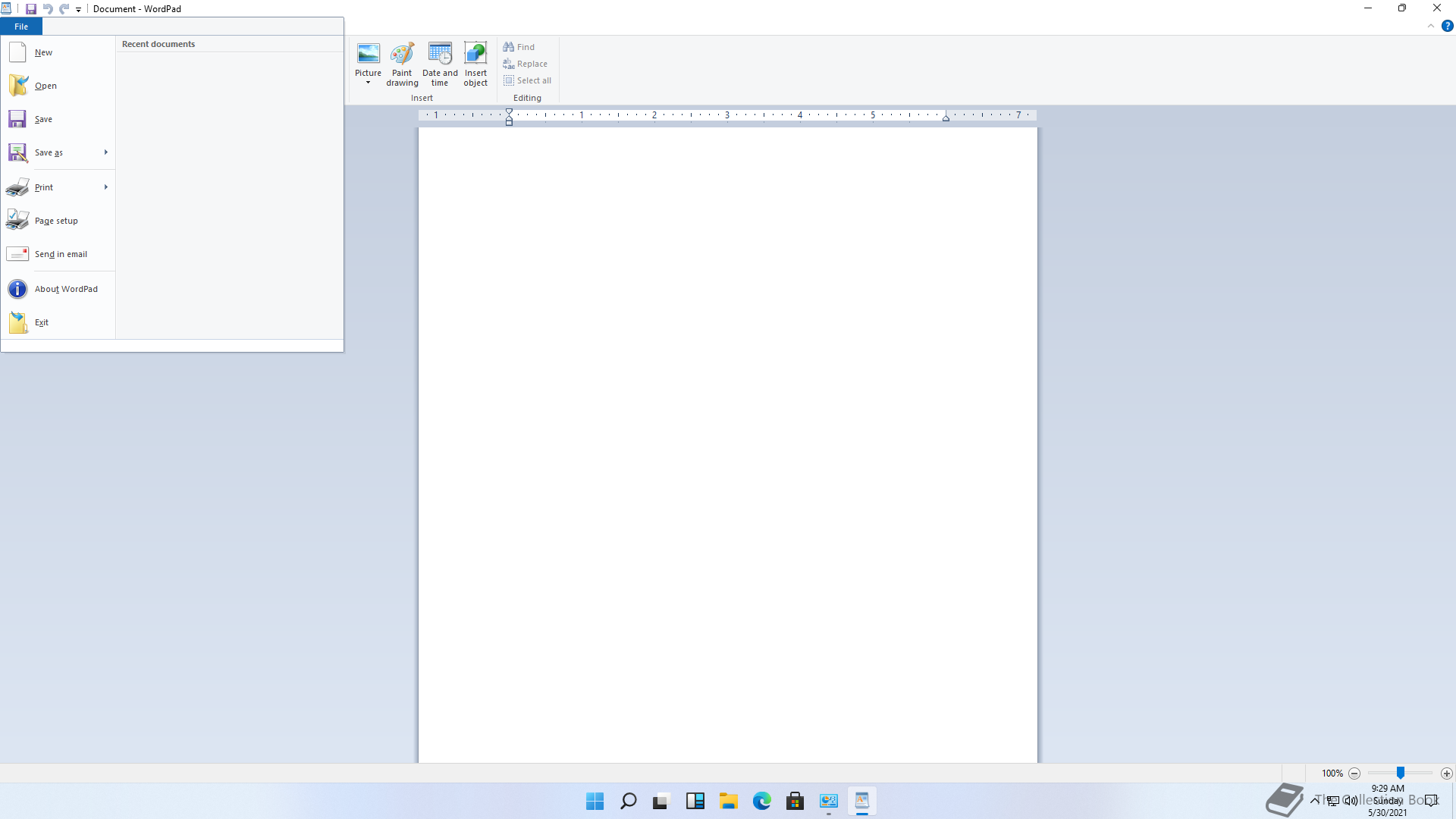
Task: Click Insert object icon
Action: click(x=475, y=53)
